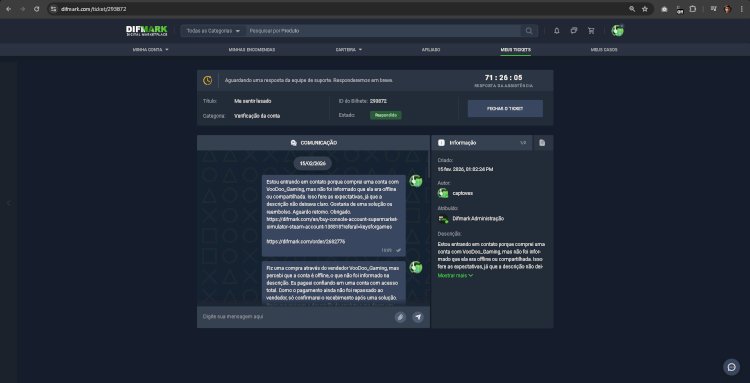Open the user profile avatar in site header

(x=617, y=31)
